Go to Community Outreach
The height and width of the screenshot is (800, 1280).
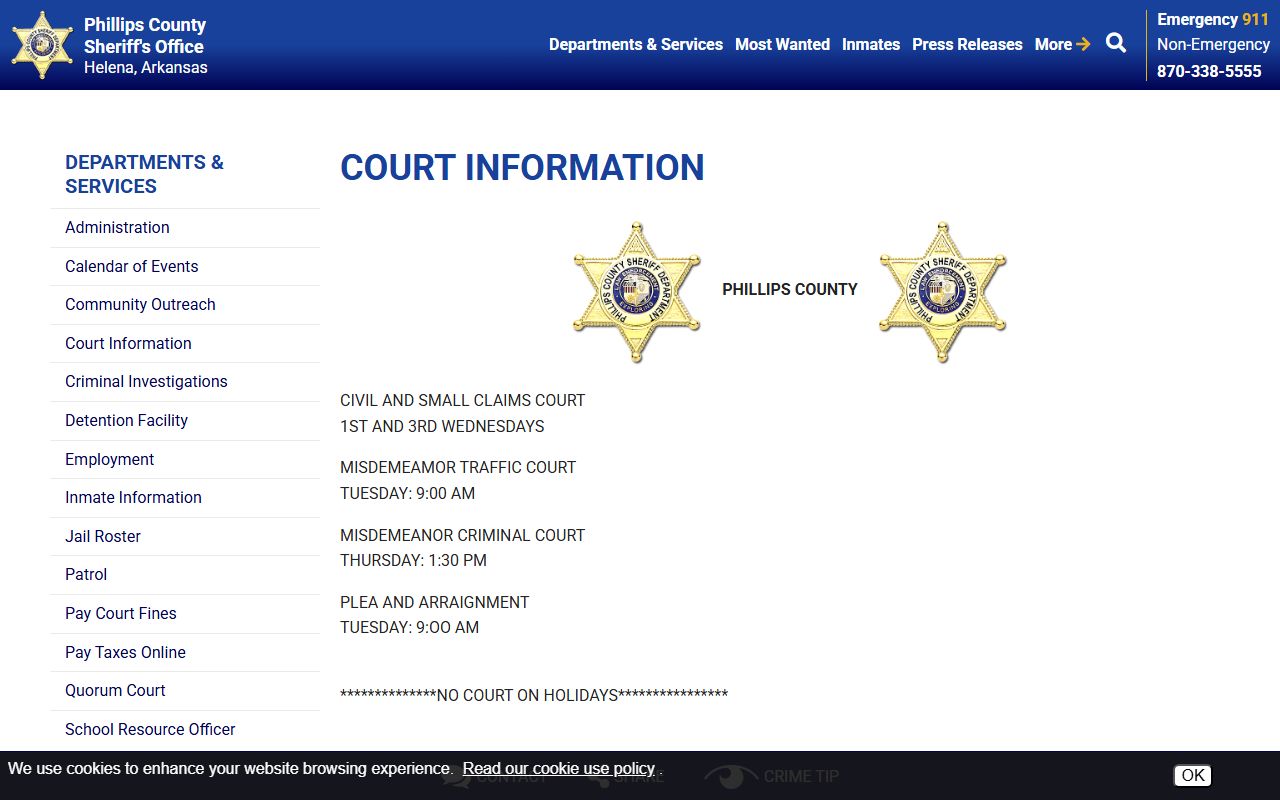(185, 305)
